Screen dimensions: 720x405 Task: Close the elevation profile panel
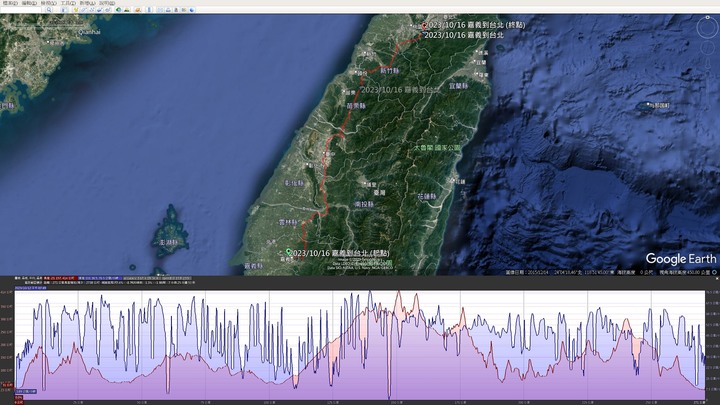717,278
